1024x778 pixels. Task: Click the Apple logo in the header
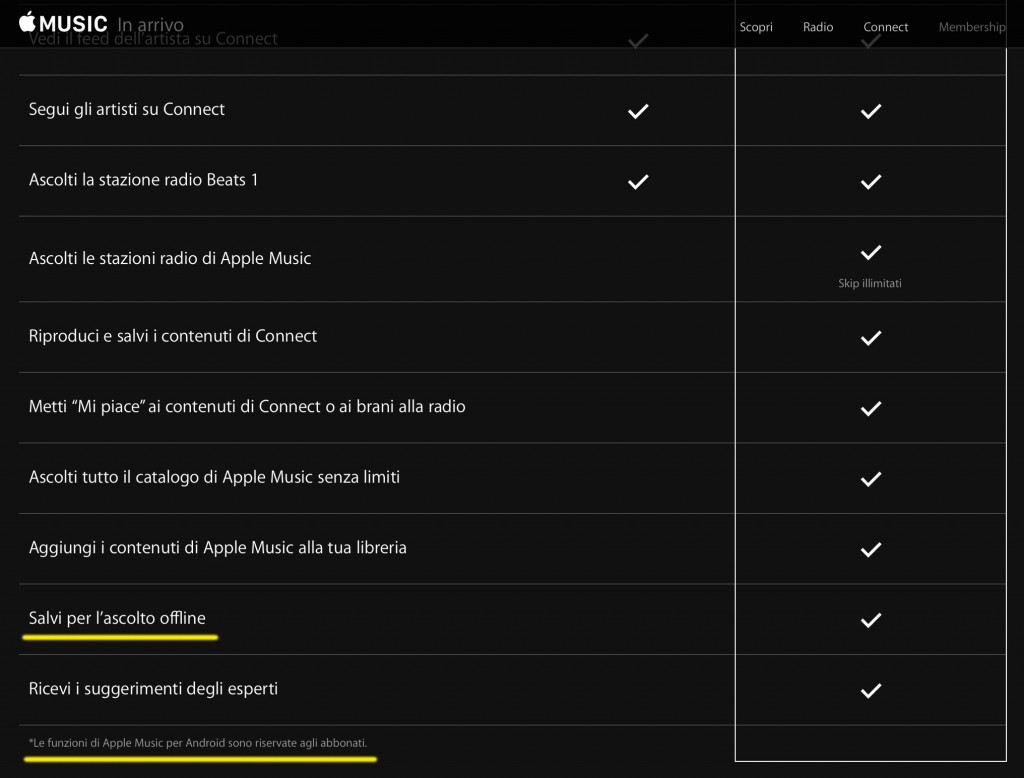[x=28, y=23]
